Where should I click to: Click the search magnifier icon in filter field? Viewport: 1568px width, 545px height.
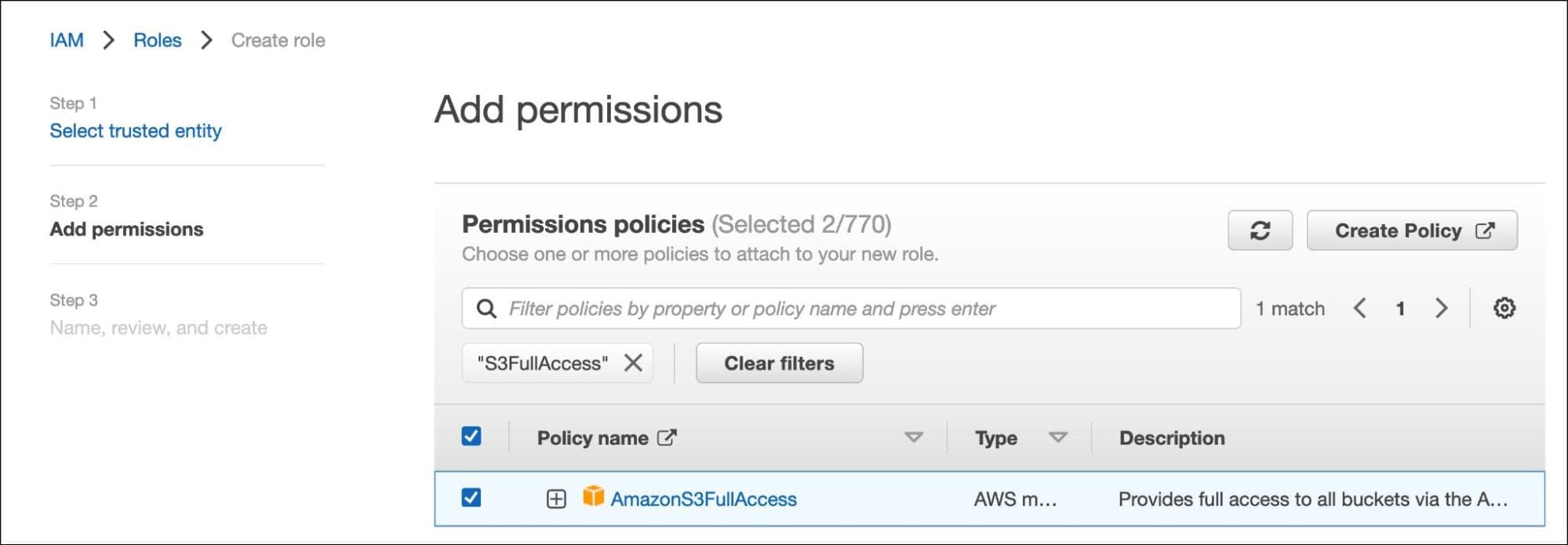[488, 308]
